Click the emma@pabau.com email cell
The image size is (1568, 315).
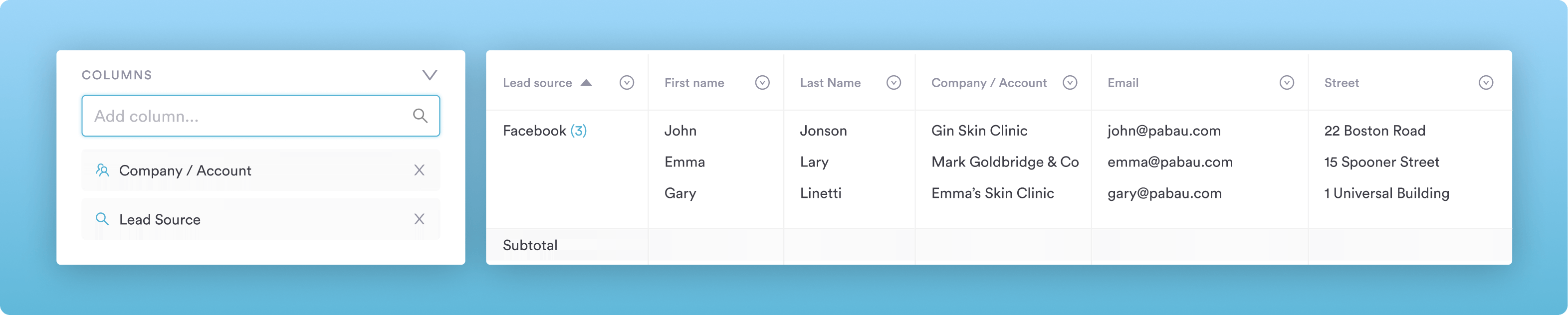pyautogui.click(x=1170, y=162)
